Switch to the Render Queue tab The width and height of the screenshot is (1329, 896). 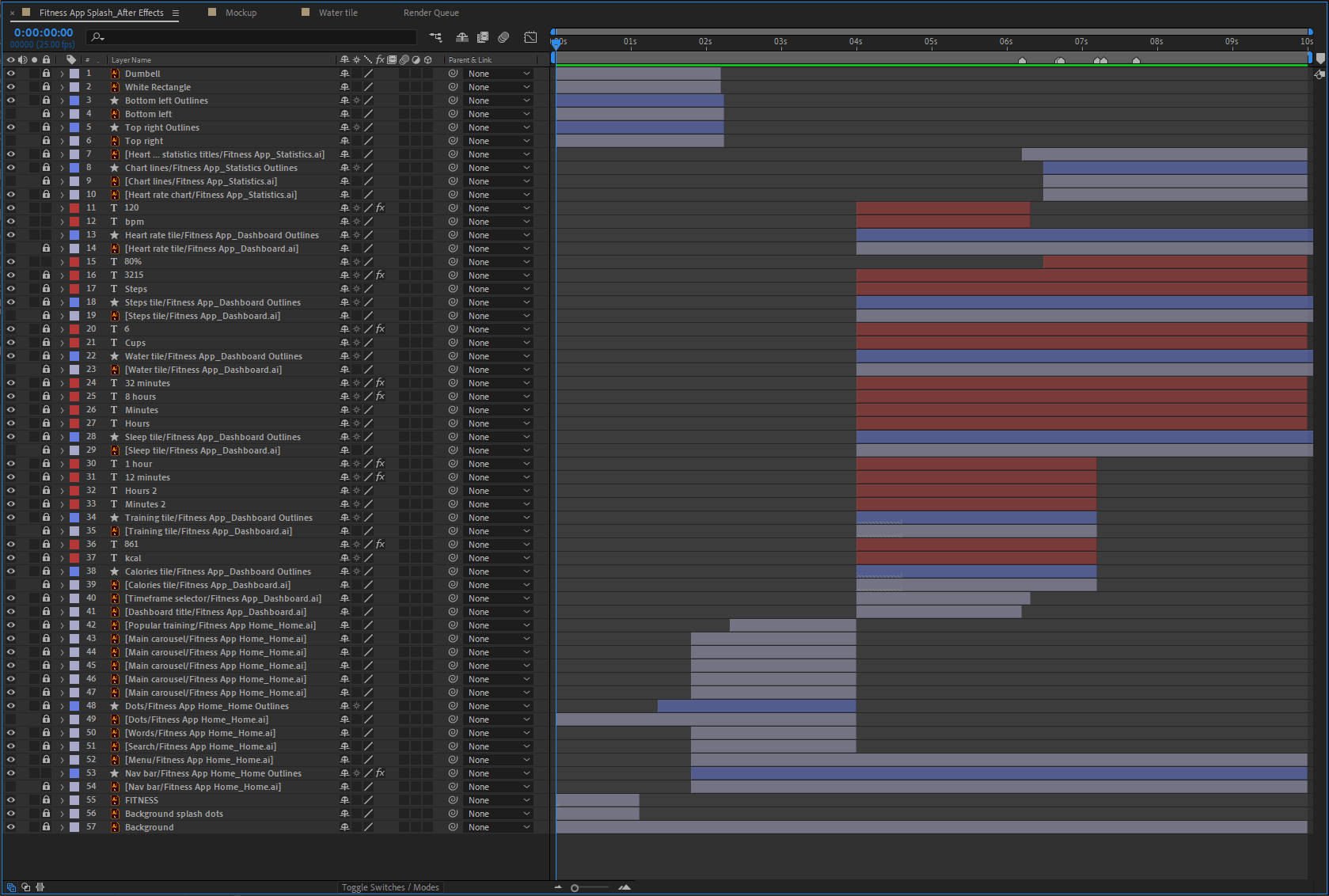click(431, 13)
